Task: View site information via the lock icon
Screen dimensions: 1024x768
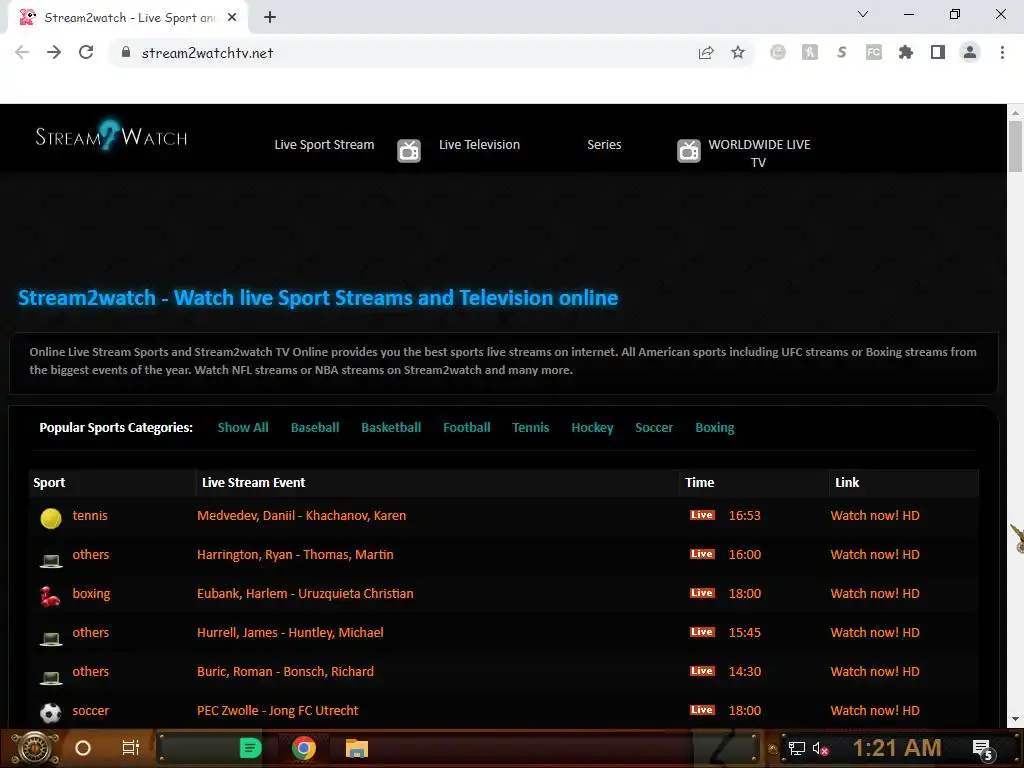Action: click(126, 52)
